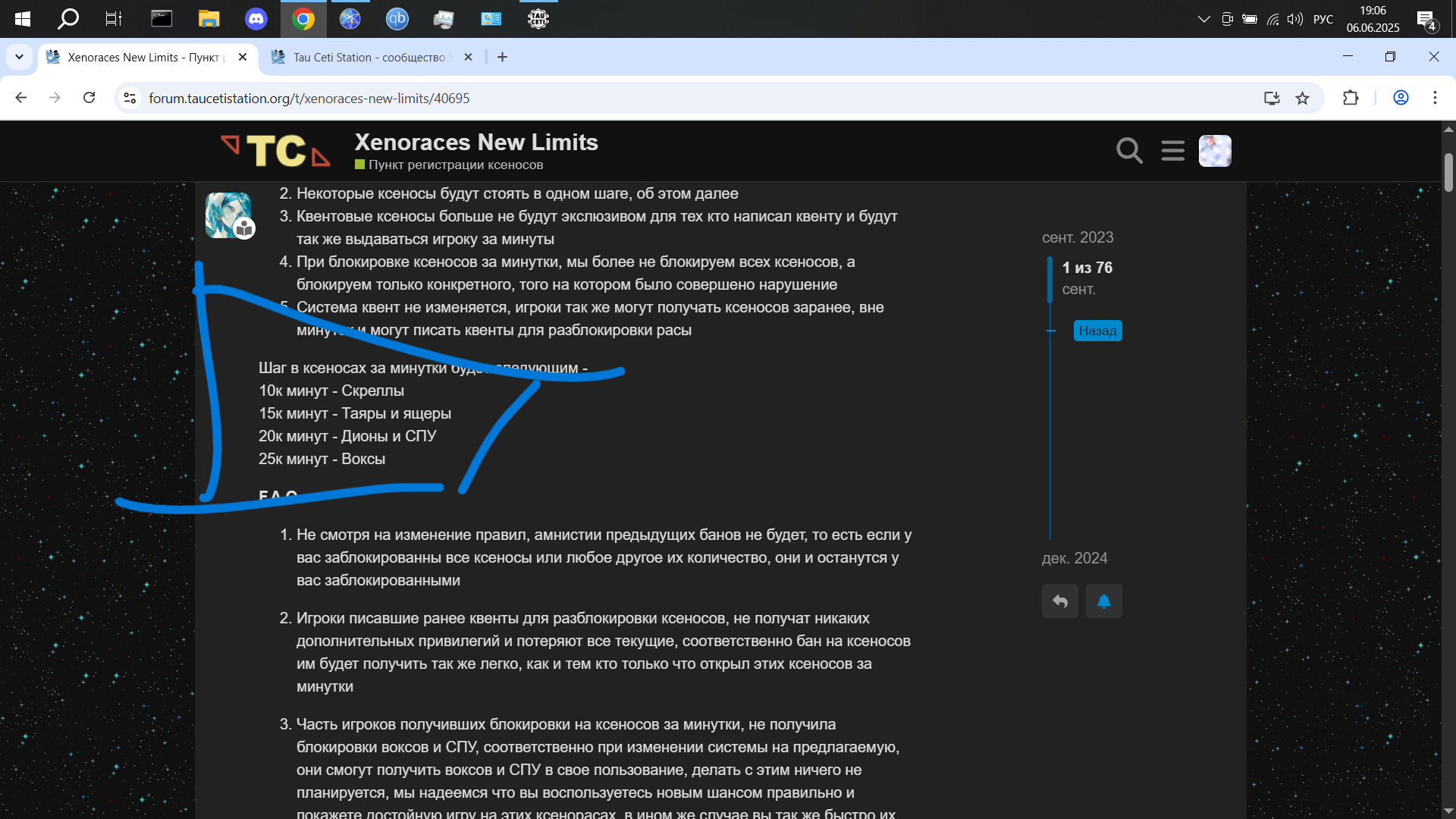The height and width of the screenshot is (819, 1456).
Task: Toggle the notification bell for this topic
Action: (x=1103, y=601)
